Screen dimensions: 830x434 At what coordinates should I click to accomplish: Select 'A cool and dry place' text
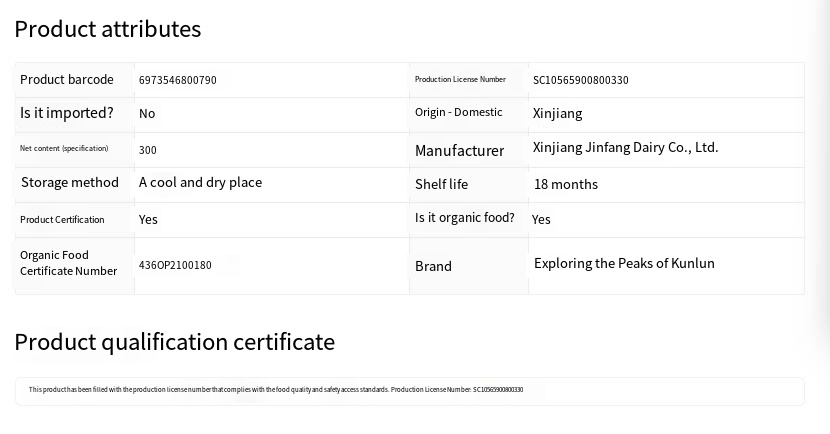click(x=200, y=182)
